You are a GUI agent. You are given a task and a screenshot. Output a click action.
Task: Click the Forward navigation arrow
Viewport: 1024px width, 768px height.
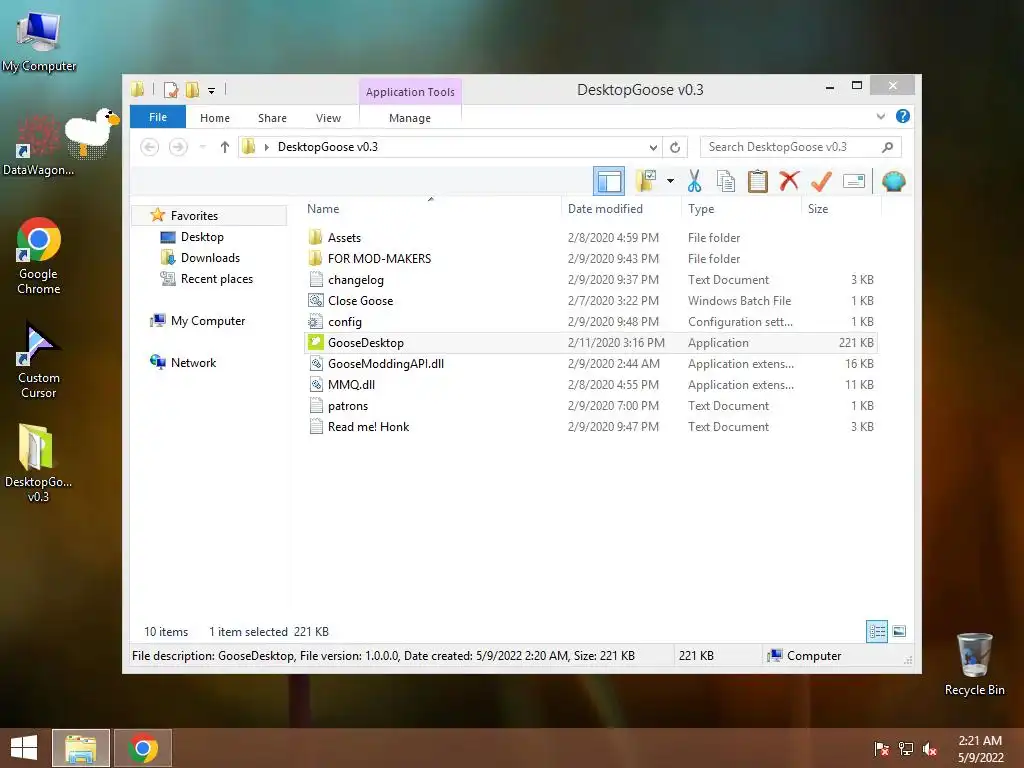click(178, 147)
